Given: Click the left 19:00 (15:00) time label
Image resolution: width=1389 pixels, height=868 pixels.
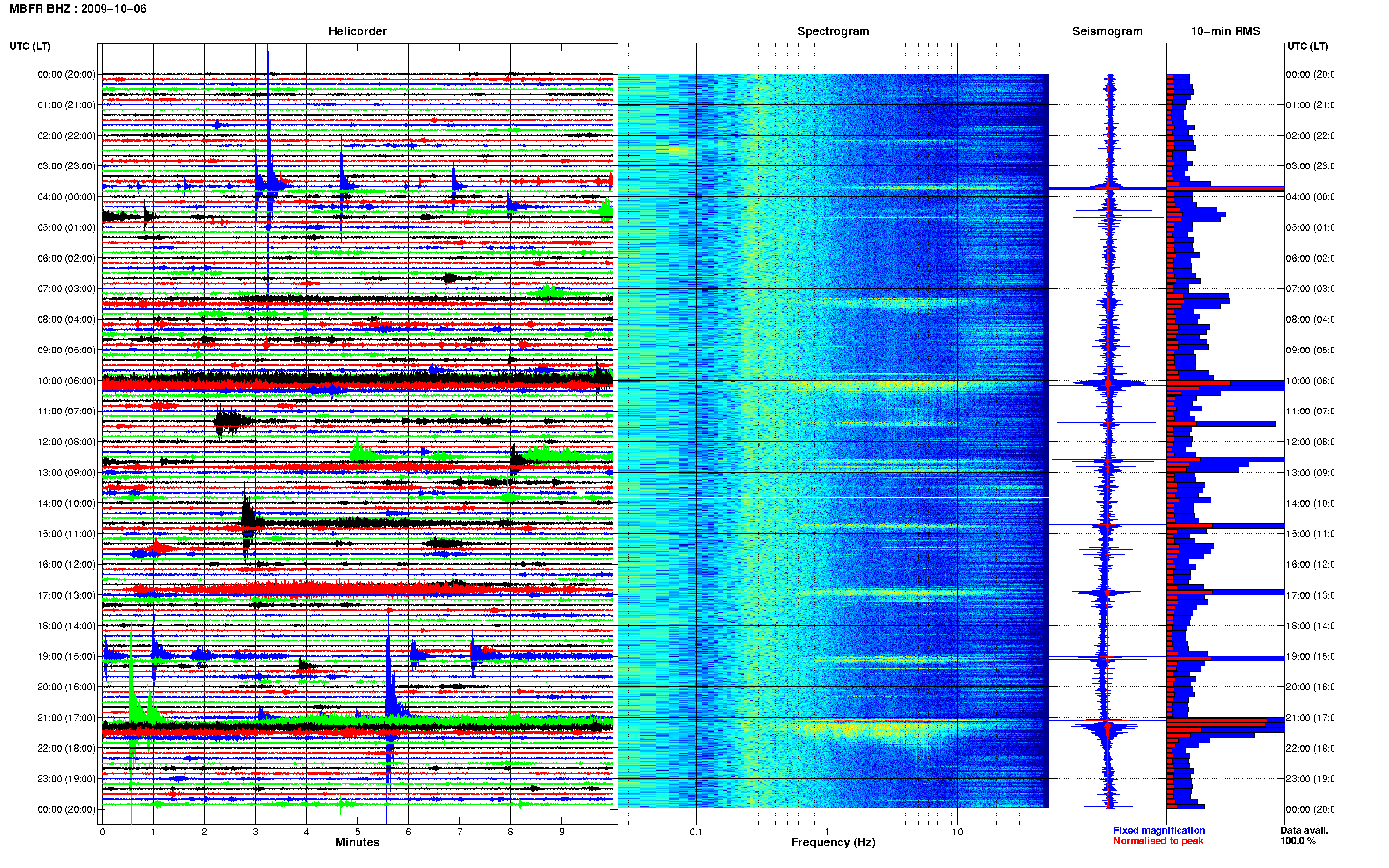Looking at the screenshot, I should 66,656.
